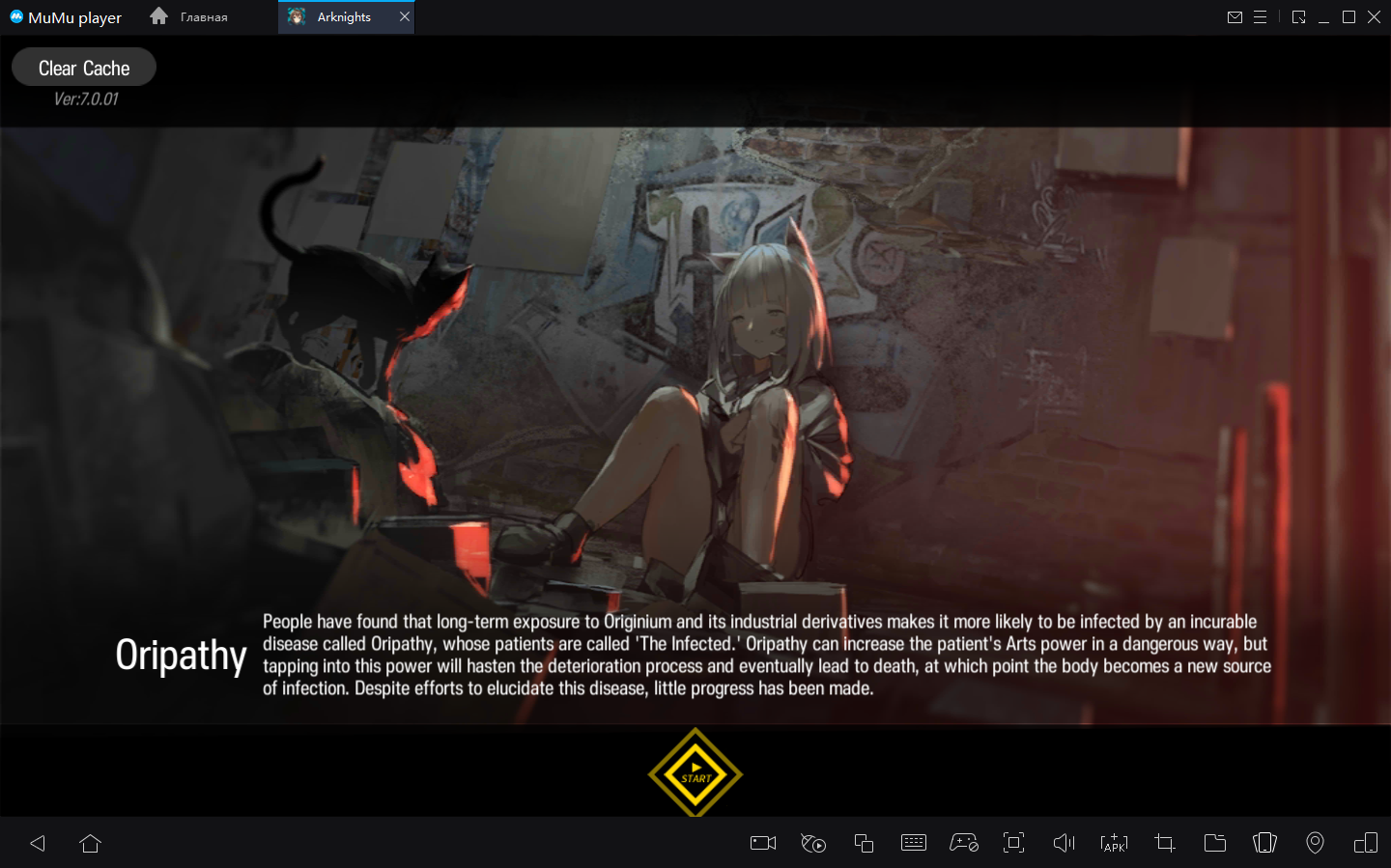
Task: Toggle fullscreen mode icon
Action: (1013, 843)
